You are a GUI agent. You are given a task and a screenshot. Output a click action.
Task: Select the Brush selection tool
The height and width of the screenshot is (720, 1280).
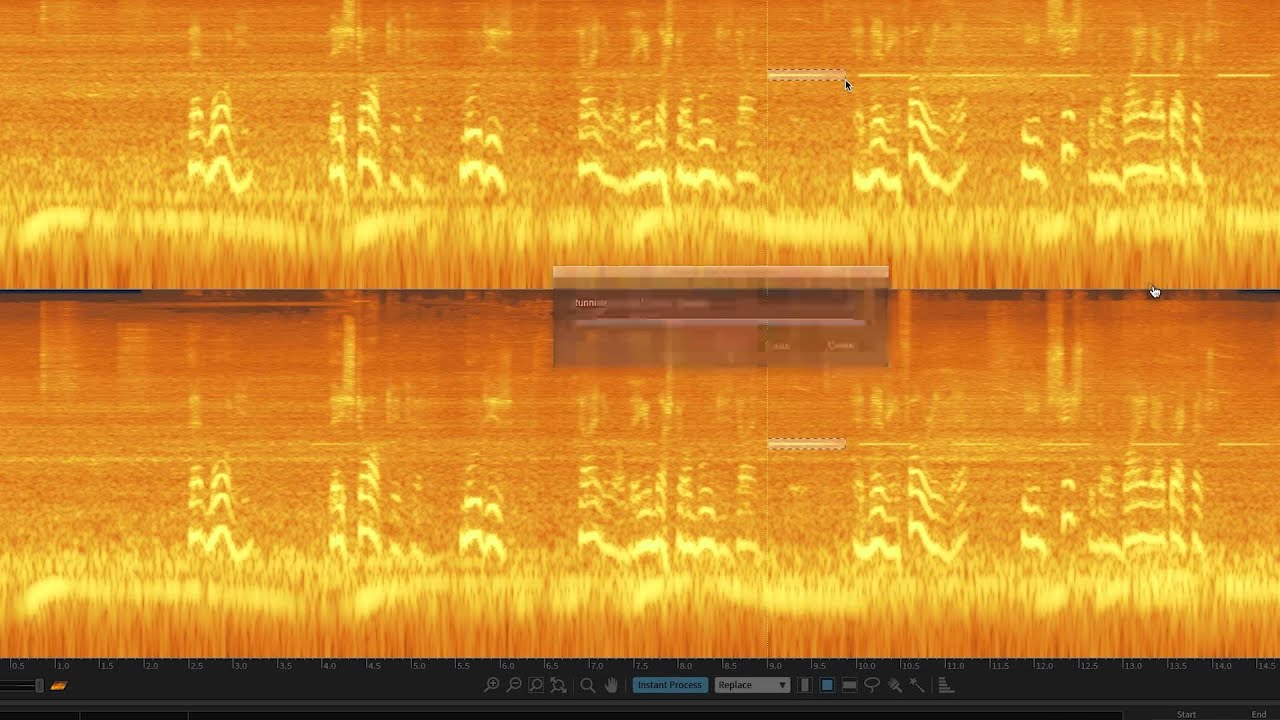point(895,685)
